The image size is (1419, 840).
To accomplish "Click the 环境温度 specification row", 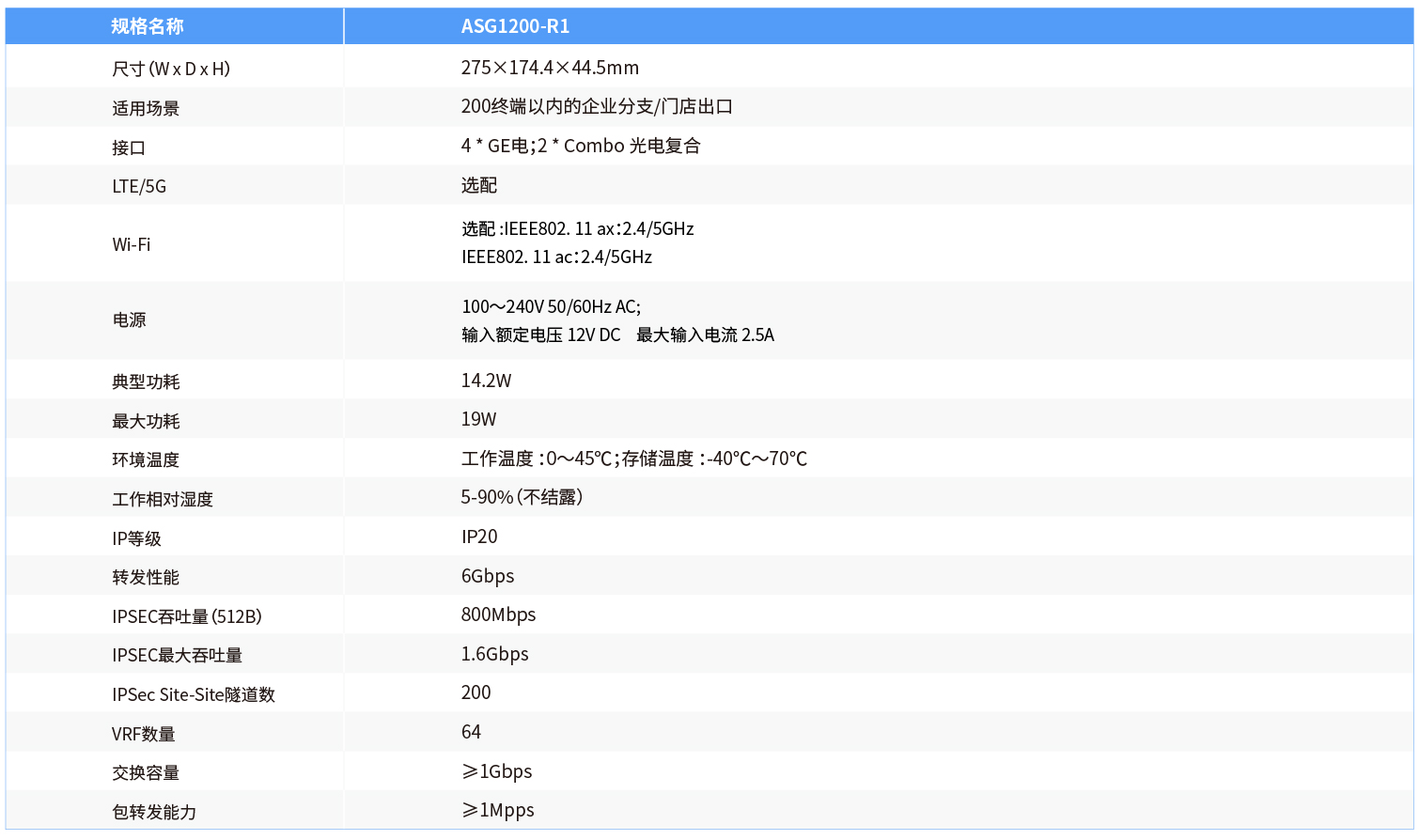I will [x=144, y=459].
